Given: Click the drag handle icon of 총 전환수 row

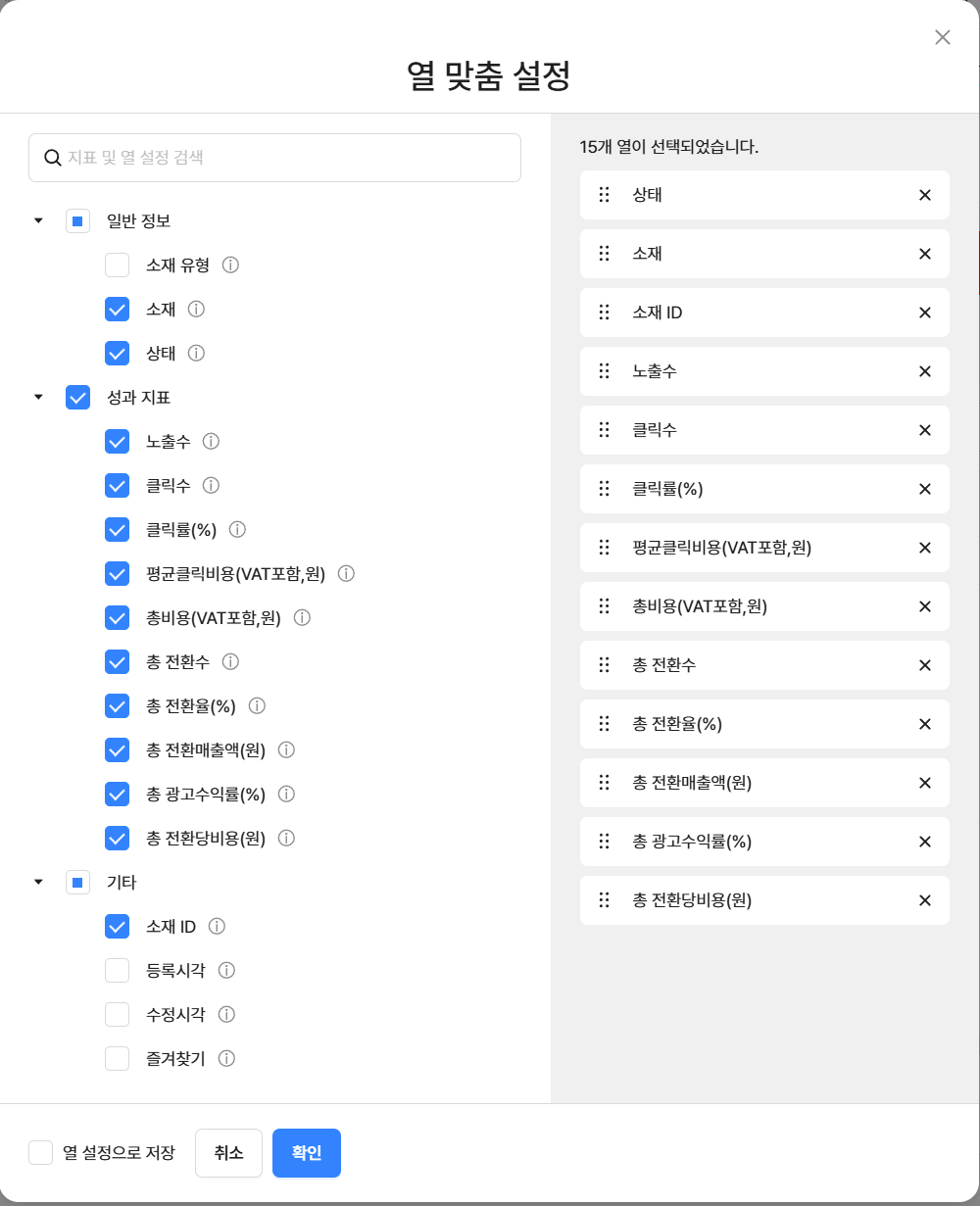Looking at the screenshot, I should [605, 665].
